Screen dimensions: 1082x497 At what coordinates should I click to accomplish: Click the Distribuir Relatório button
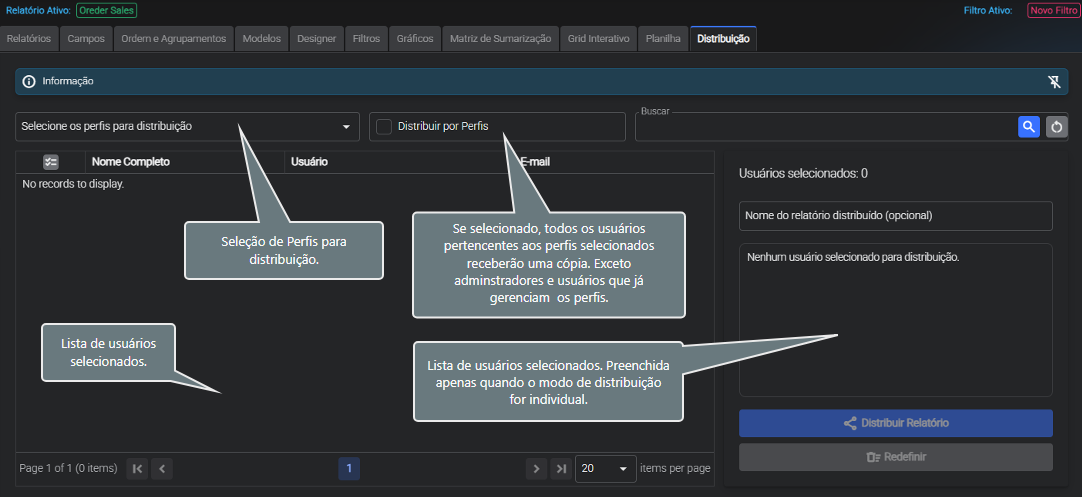(896, 423)
